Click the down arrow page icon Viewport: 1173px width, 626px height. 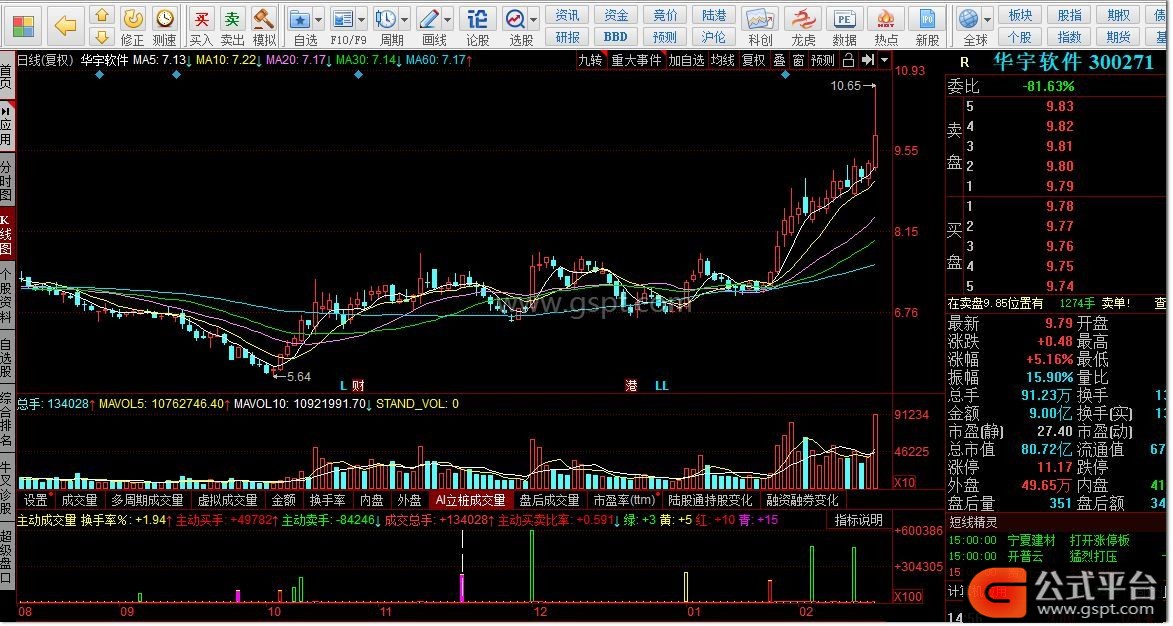pos(102,37)
